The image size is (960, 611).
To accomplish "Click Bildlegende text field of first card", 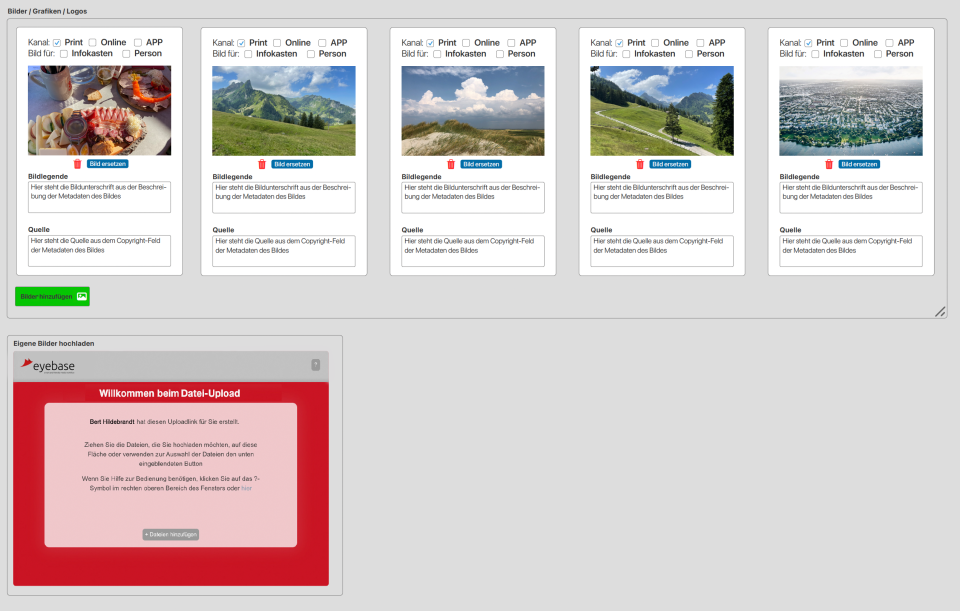I will point(99,196).
